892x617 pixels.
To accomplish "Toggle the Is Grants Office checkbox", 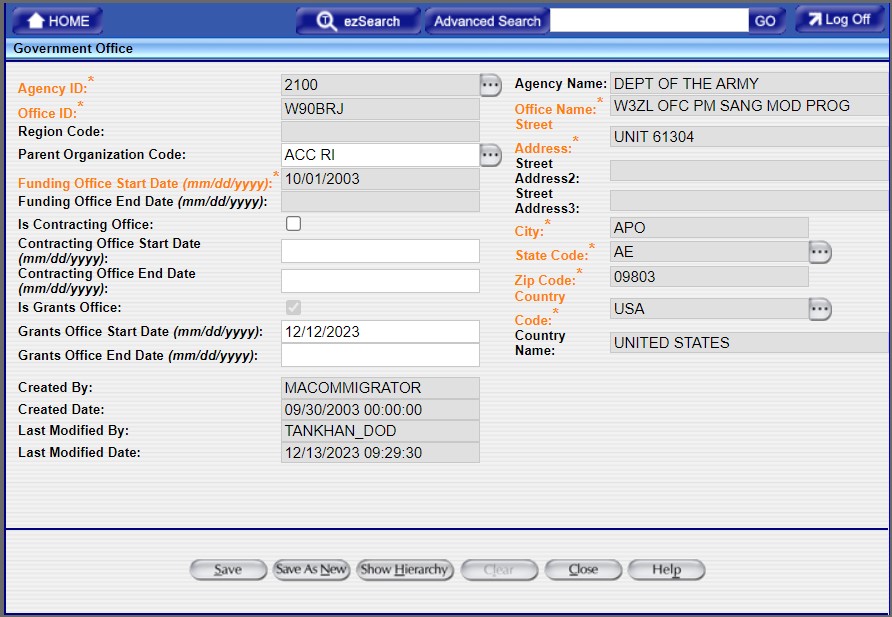I will pyautogui.click(x=293, y=307).
